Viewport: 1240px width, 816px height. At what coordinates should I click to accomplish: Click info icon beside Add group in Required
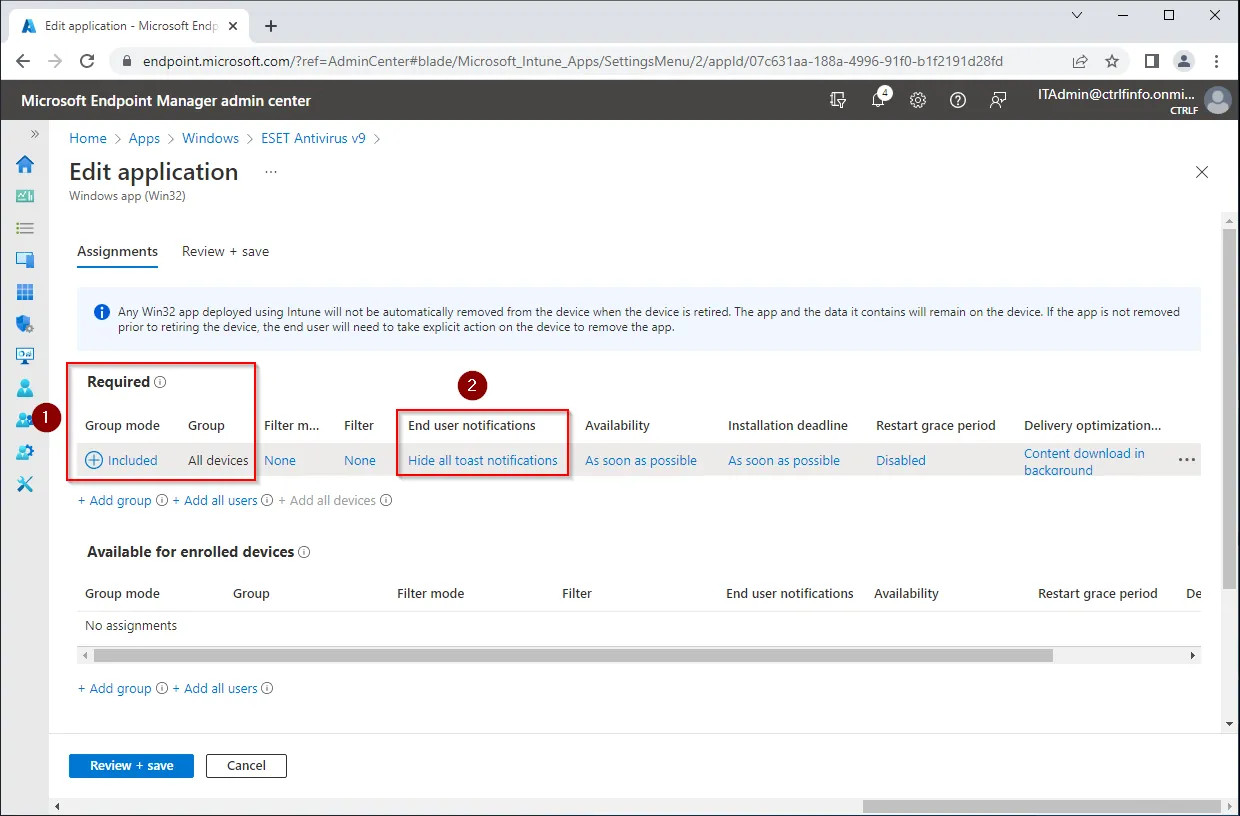(162, 501)
